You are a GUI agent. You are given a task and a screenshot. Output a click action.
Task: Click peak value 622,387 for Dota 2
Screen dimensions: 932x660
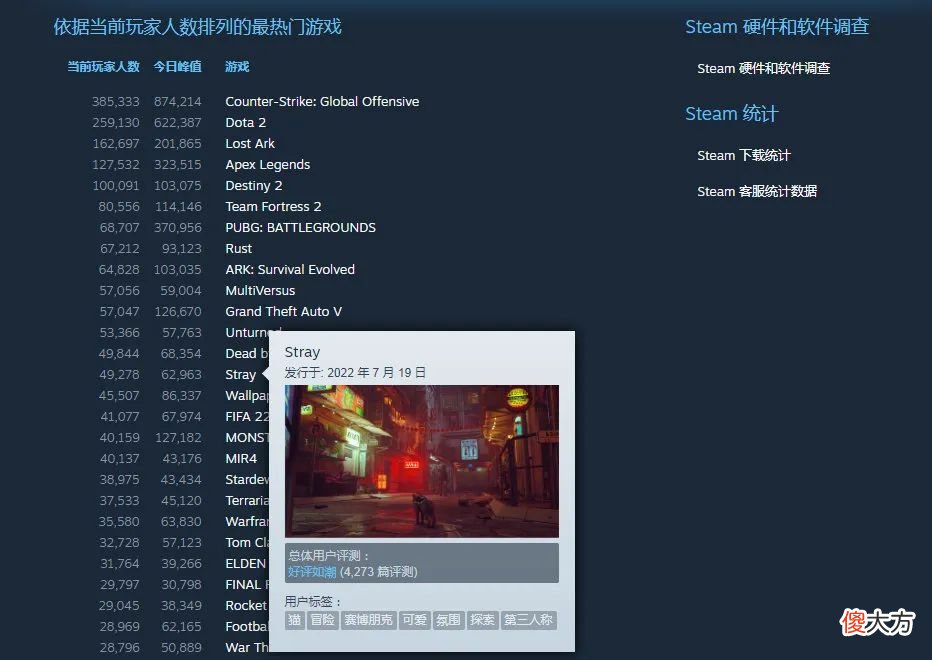point(178,122)
